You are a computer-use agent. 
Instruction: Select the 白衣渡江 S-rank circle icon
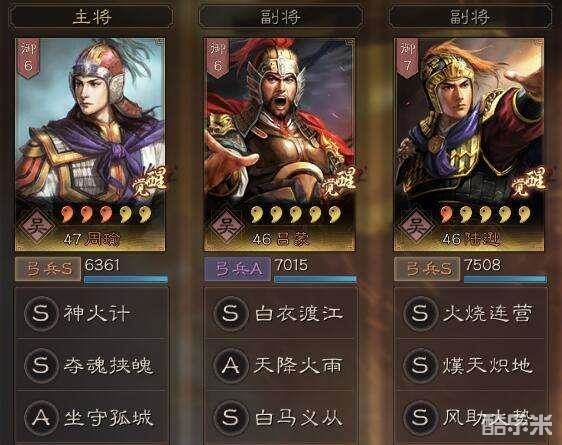[230, 313]
